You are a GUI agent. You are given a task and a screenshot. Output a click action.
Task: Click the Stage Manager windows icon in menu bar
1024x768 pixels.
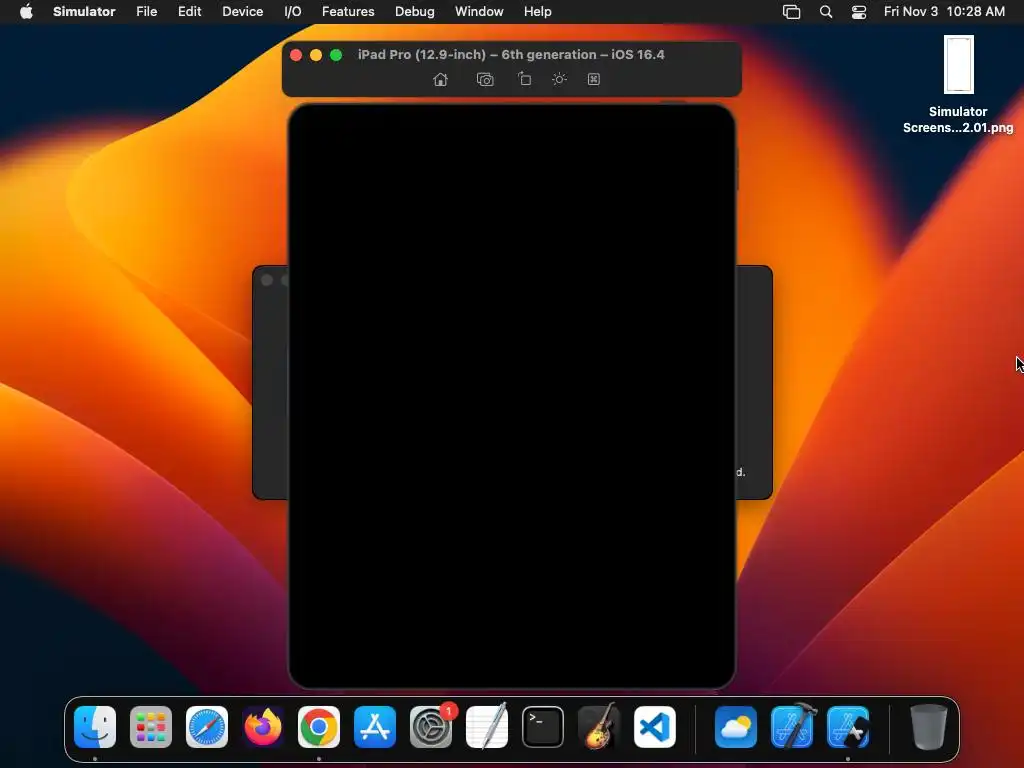pyautogui.click(x=792, y=12)
